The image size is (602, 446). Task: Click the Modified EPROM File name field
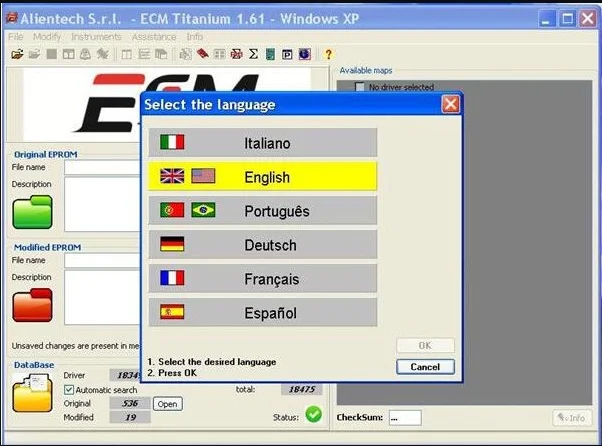click(102, 261)
